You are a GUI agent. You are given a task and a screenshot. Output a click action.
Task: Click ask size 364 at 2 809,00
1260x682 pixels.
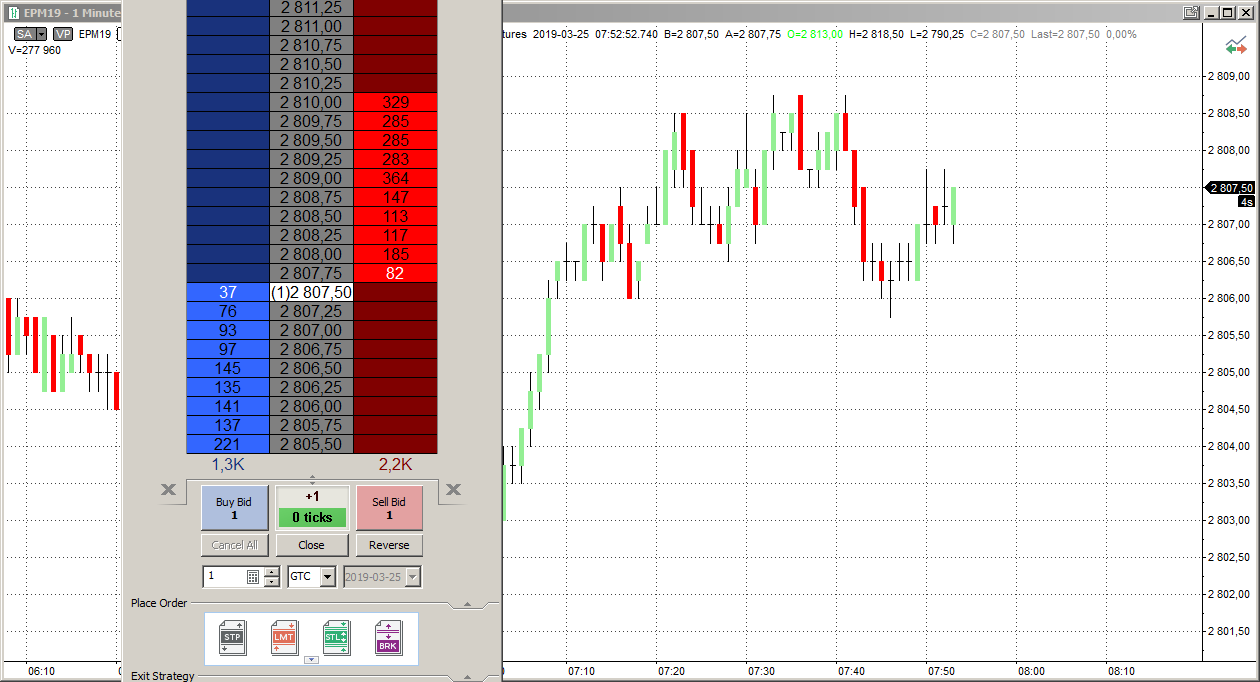396,178
